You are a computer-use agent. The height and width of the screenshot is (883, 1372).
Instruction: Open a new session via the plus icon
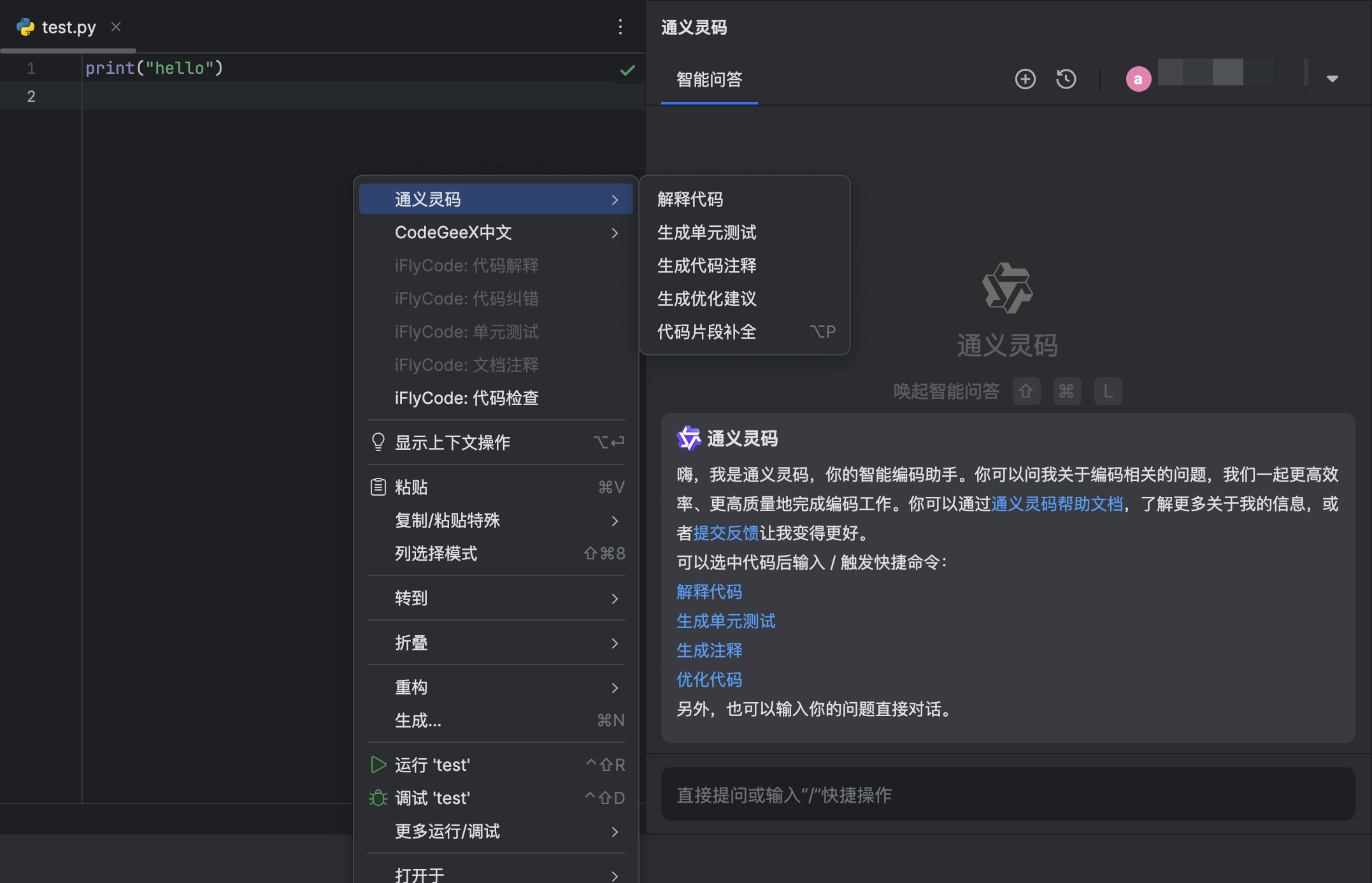1025,79
